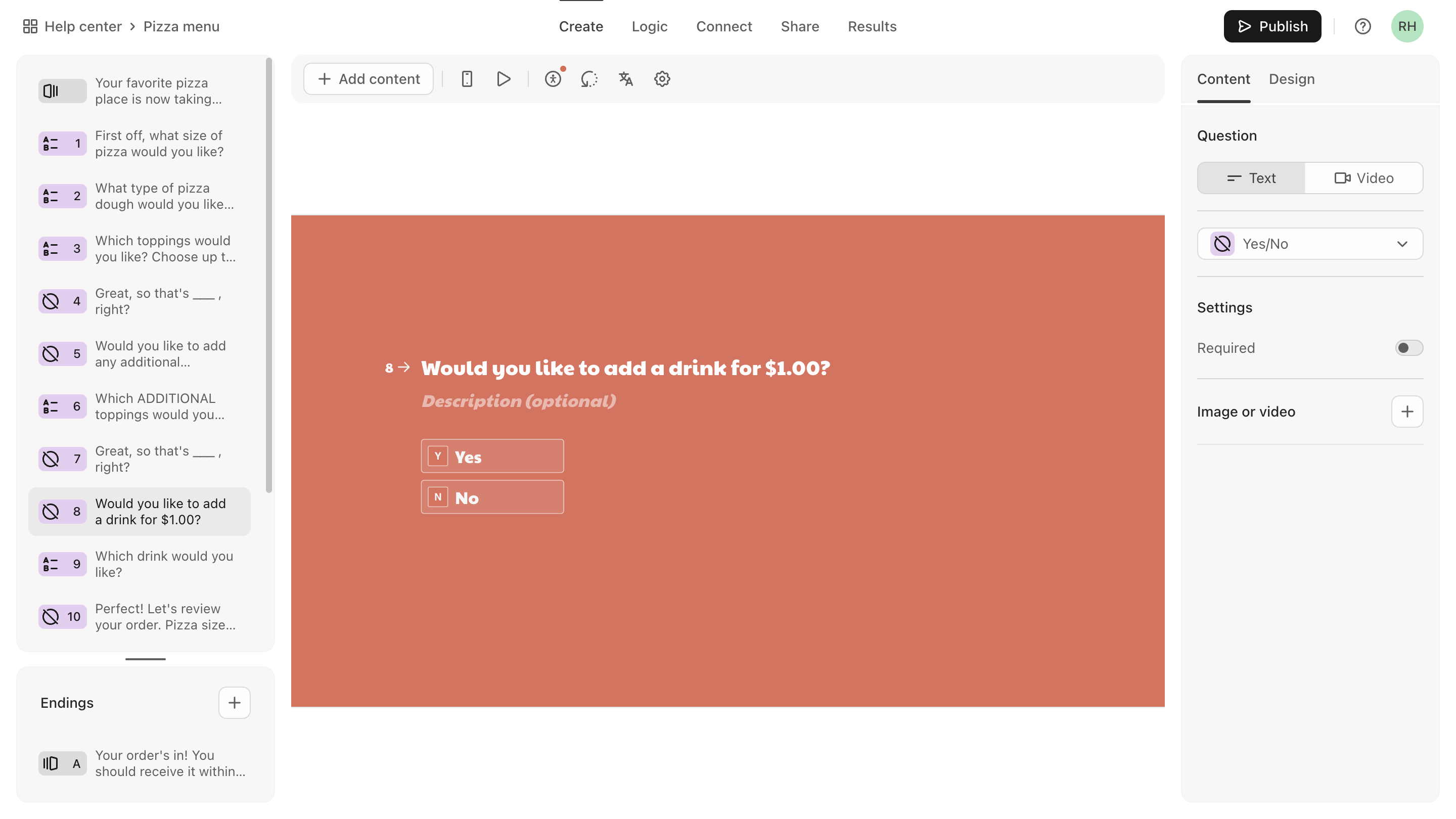Image resolution: width=1456 pixels, height=819 pixels.
Task: Click the form settings gear icon
Action: [662, 78]
